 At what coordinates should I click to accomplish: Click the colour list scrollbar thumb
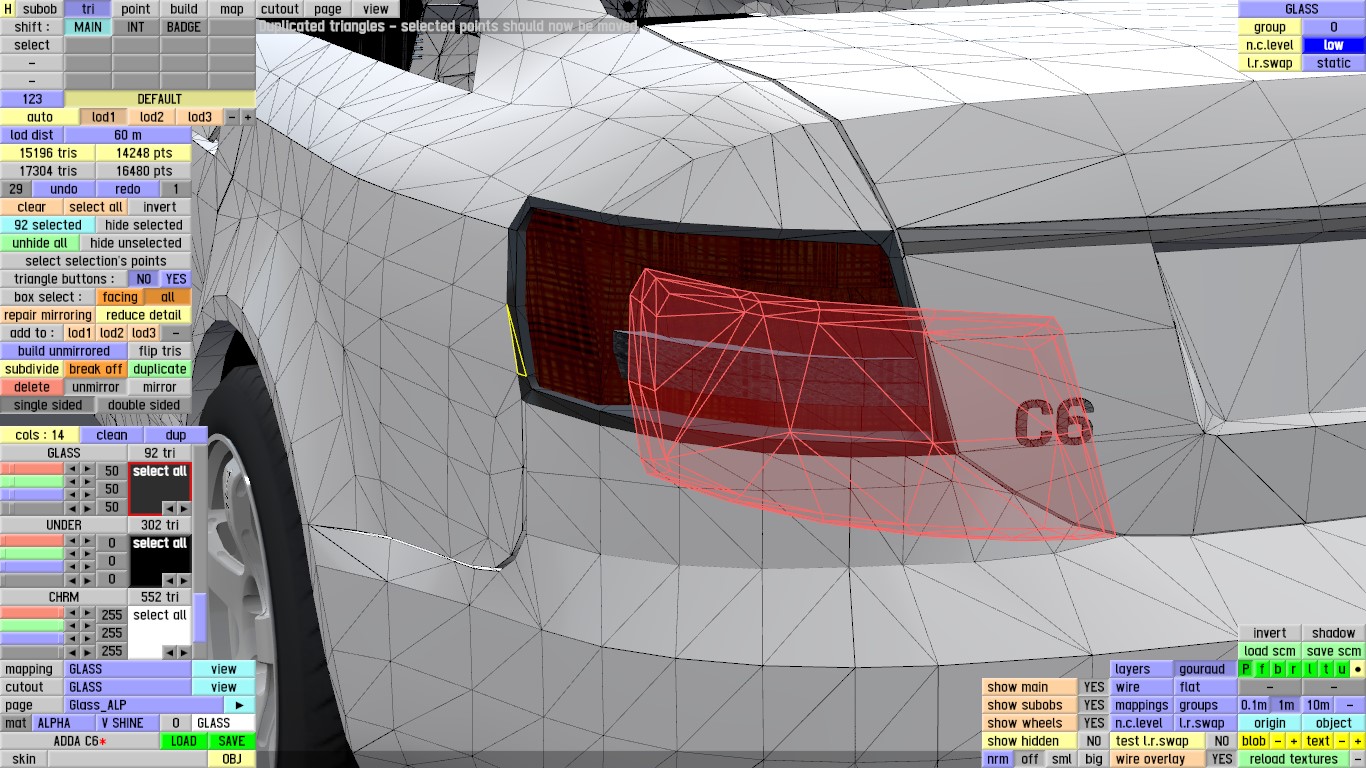click(x=200, y=618)
